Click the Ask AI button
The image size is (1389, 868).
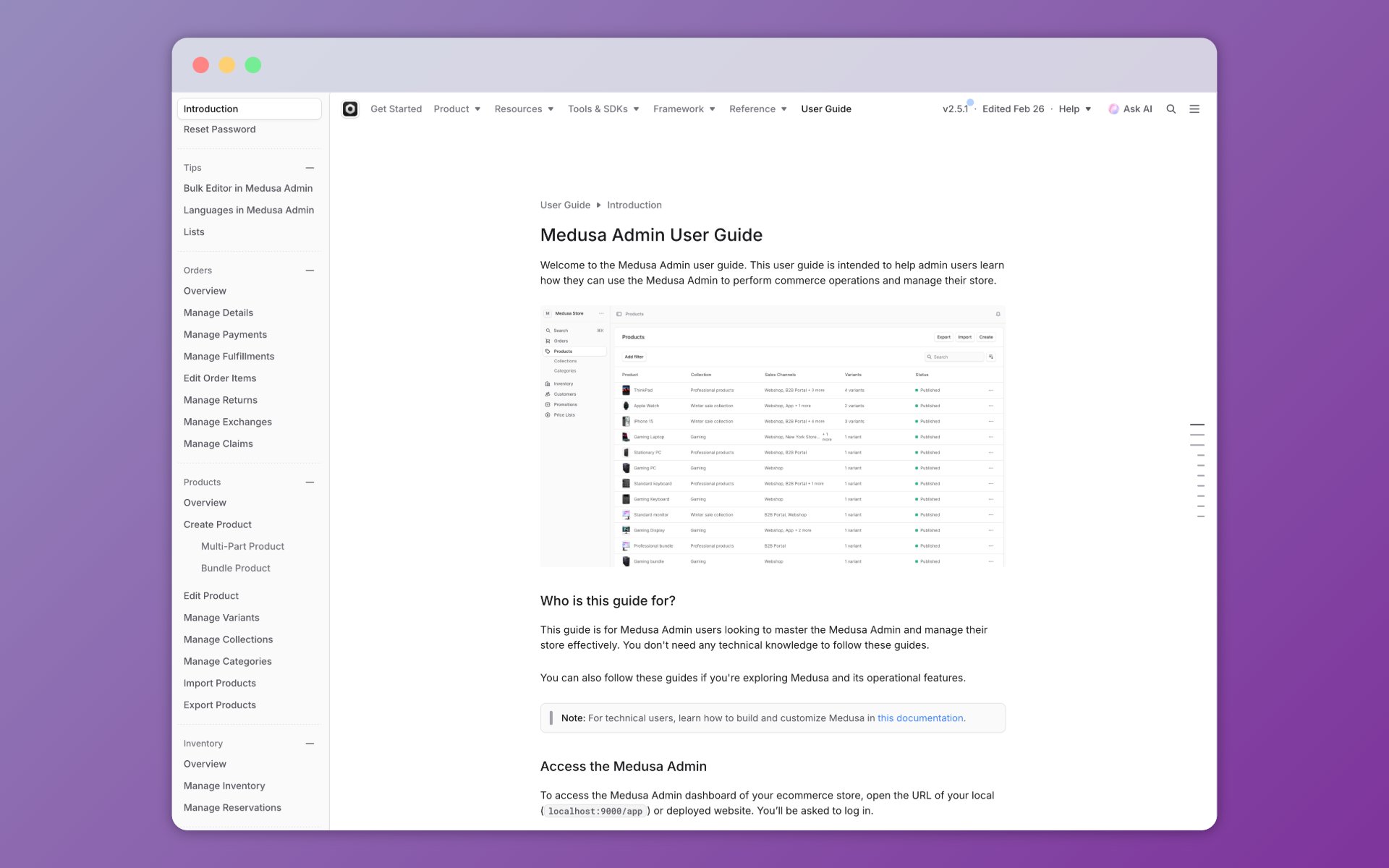(x=1130, y=109)
